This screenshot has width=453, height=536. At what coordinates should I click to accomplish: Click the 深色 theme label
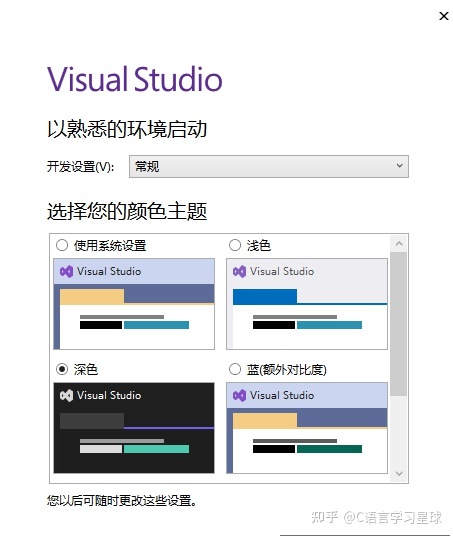86,370
